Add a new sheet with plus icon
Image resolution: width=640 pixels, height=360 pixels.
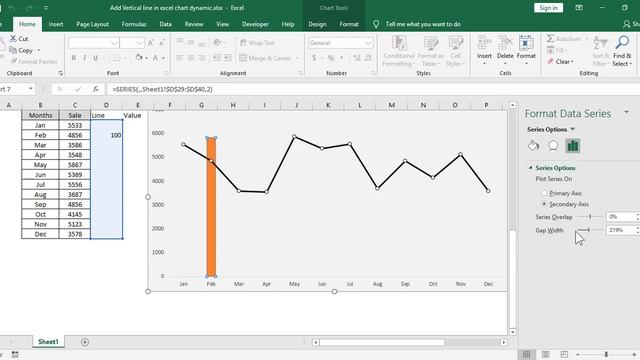coord(85,342)
